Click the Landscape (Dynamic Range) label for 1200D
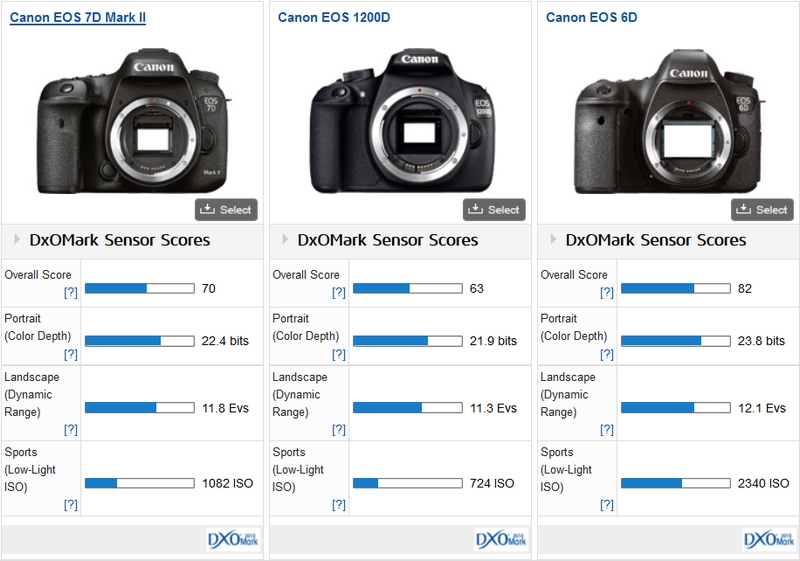Image resolution: width=800 pixels, height=561 pixels. point(301,394)
